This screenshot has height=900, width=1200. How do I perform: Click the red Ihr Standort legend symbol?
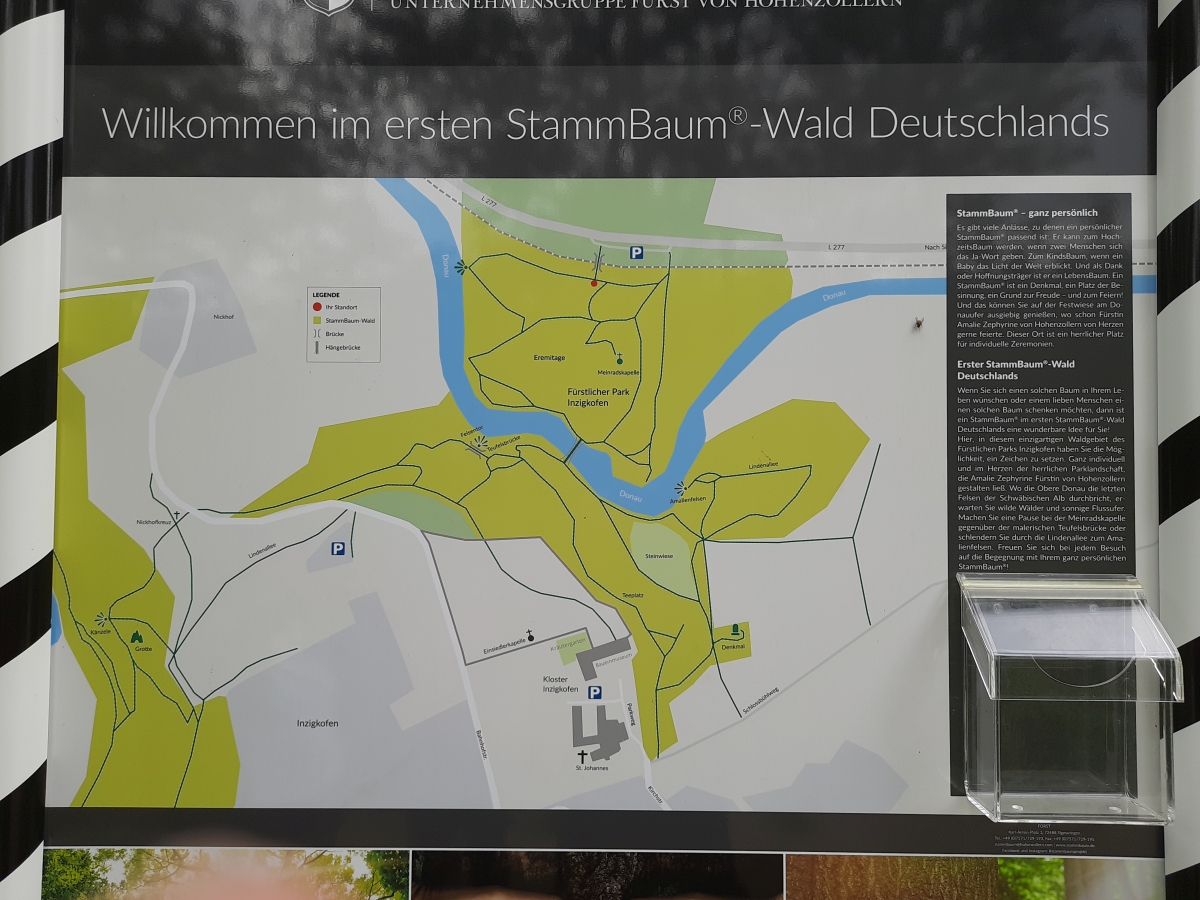(x=317, y=306)
